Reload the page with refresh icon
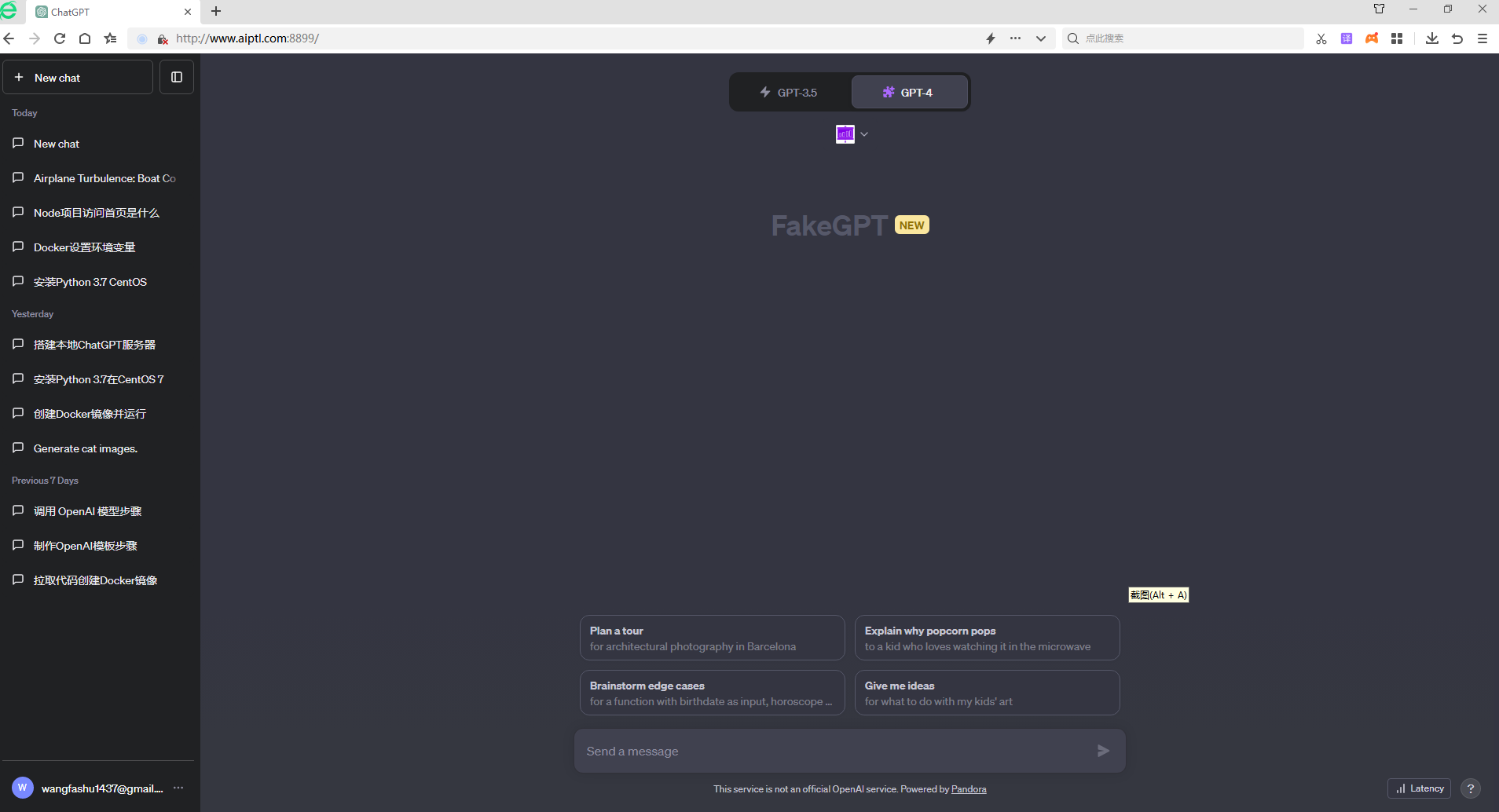 pos(60,38)
